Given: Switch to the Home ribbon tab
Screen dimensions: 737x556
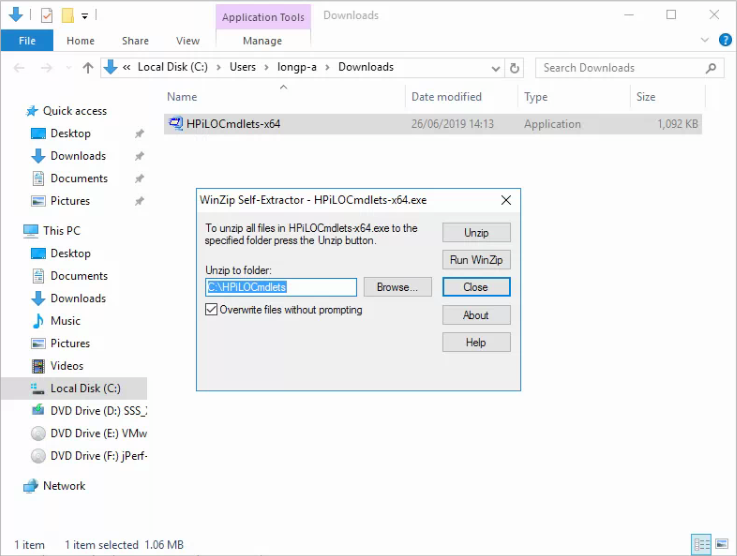Looking at the screenshot, I should point(80,41).
